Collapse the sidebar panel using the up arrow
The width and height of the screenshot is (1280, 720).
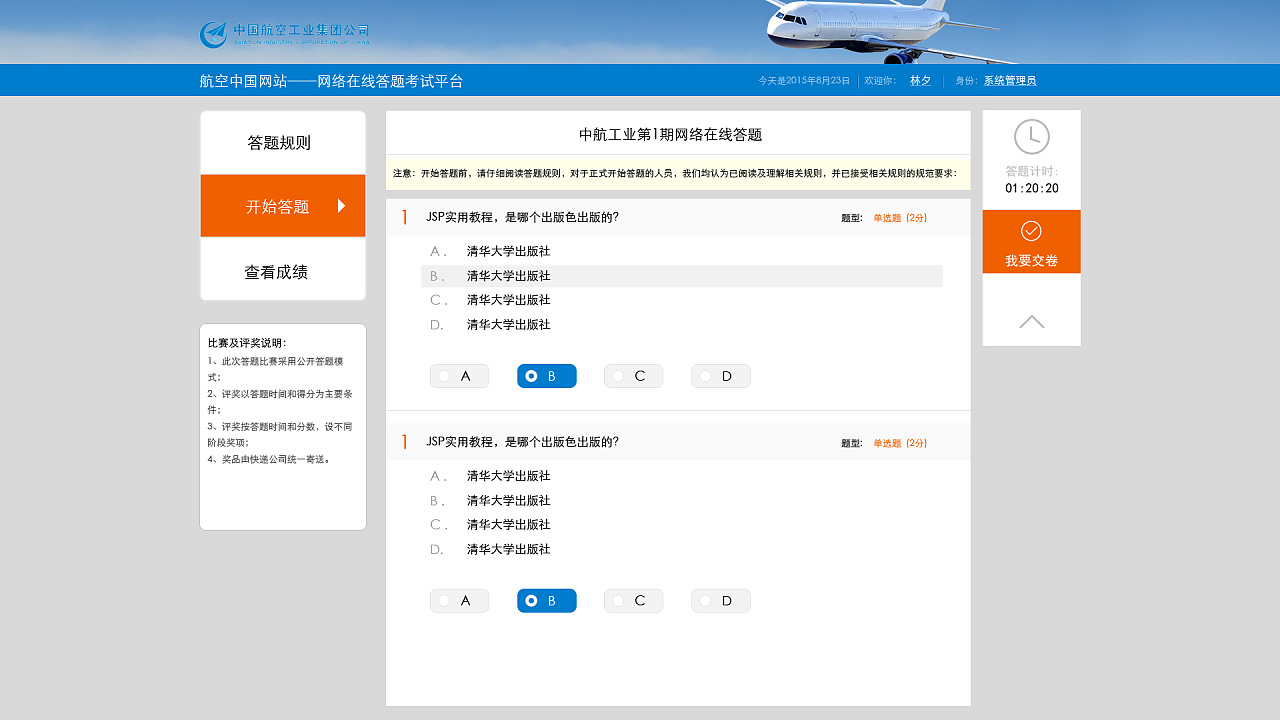tap(1031, 321)
